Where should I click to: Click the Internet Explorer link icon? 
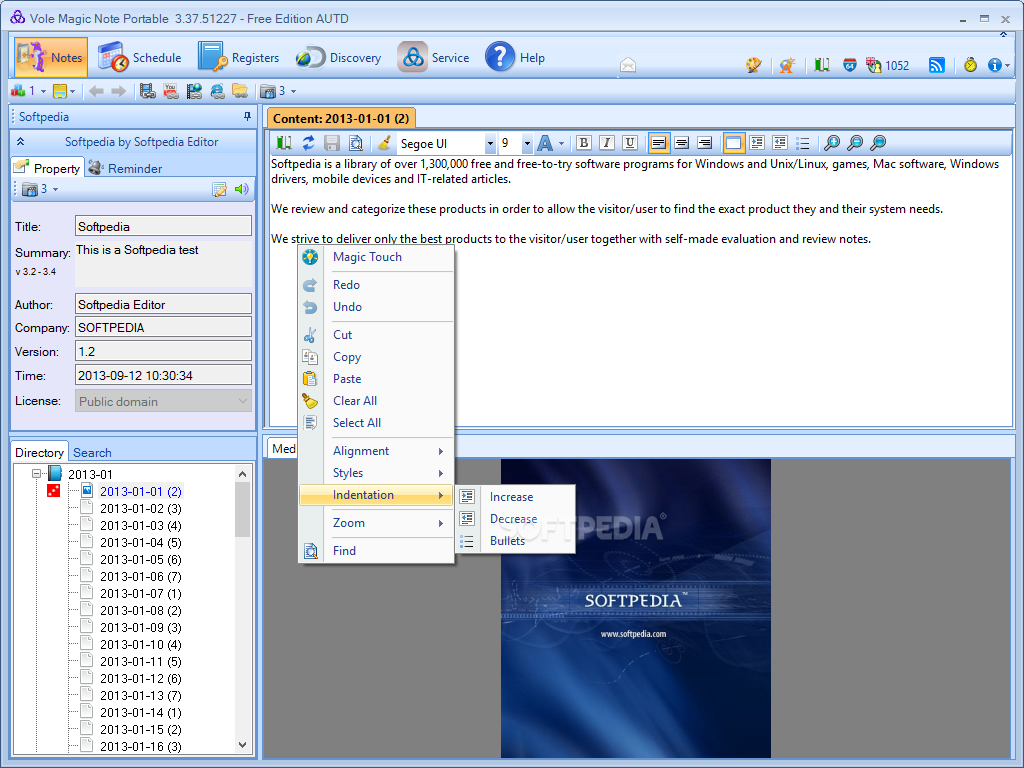click(x=217, y=91)
